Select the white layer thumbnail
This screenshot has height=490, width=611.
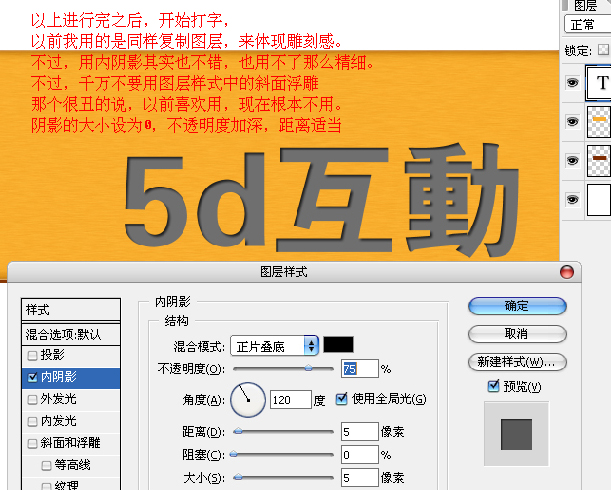(x=599, y=200)
